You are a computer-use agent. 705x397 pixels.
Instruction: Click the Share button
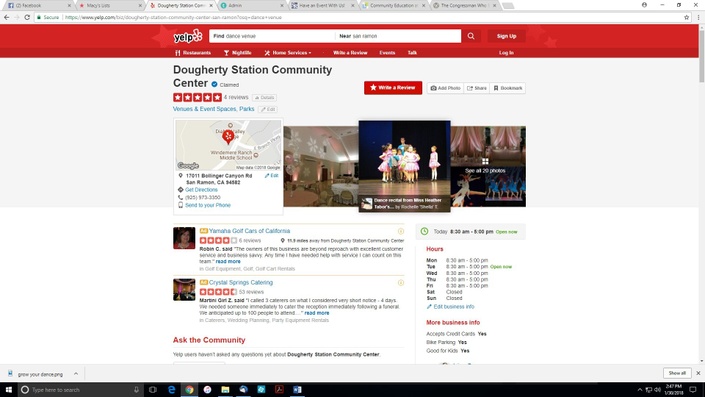[x=477, y=88]
